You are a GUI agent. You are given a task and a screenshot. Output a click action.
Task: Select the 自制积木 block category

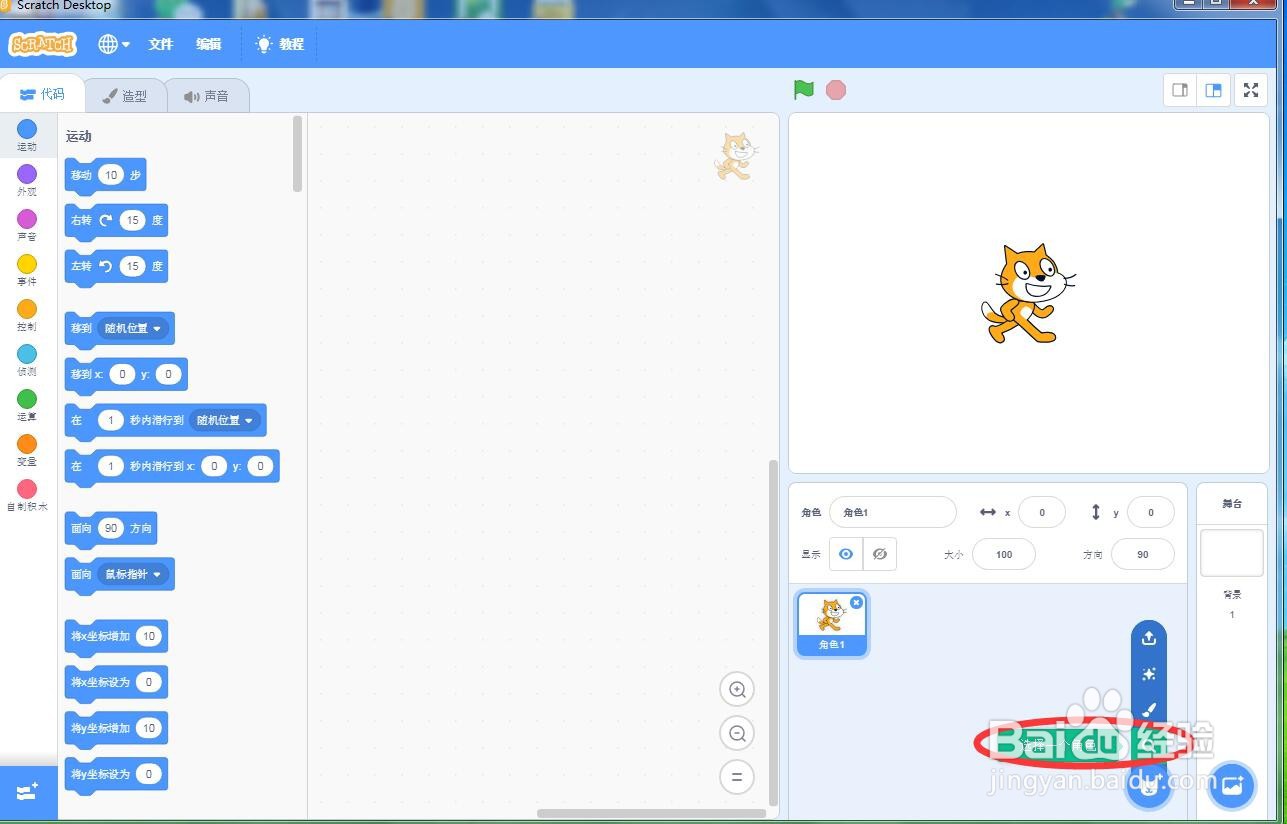pyautogui.click(x=27, y=495)
